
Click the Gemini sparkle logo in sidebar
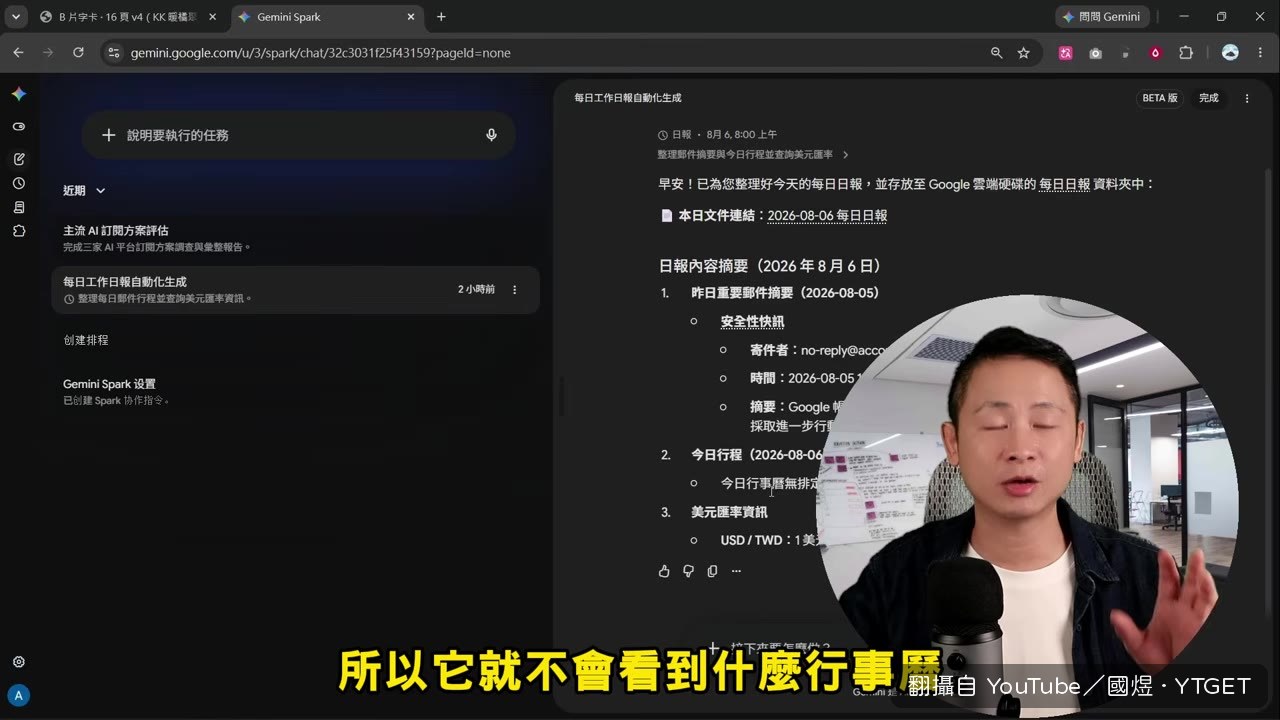tap(18, 94)
